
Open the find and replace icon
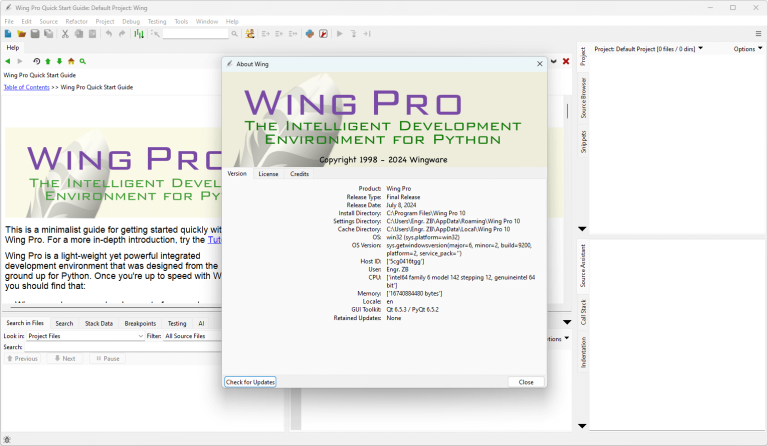point(250,34)
